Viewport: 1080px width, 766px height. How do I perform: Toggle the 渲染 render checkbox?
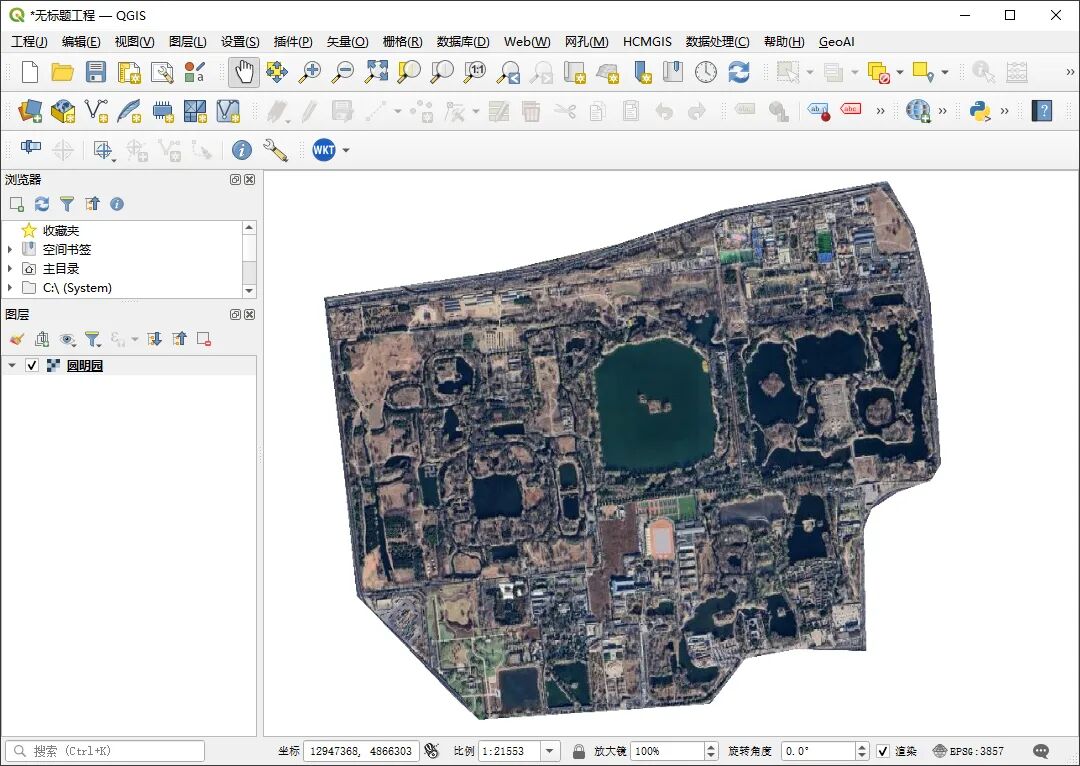point(882,751)
